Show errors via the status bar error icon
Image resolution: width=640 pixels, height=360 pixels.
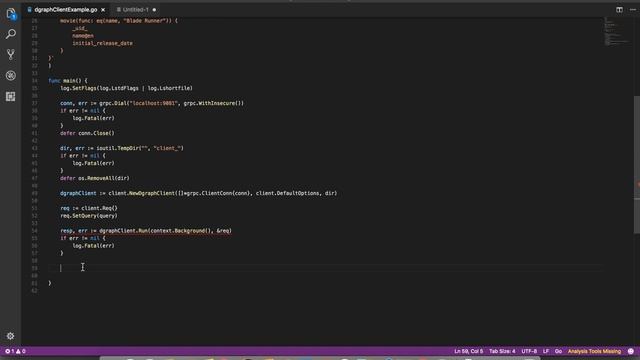click(x=9, y=351)
